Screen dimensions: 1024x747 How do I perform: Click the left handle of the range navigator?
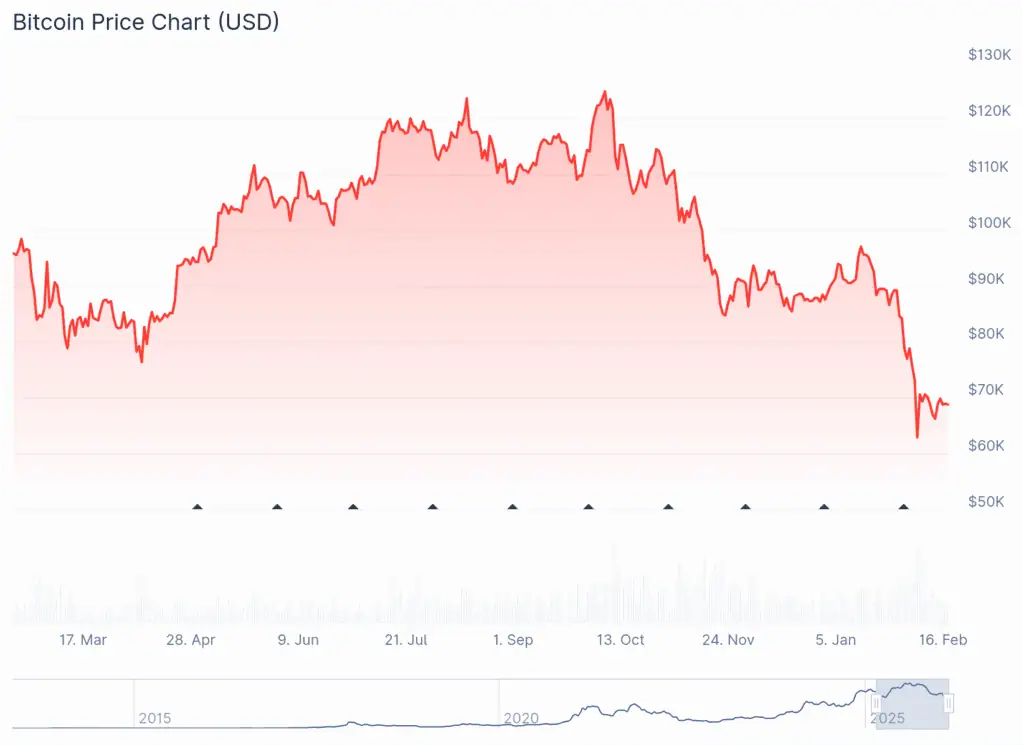[876, 704]
